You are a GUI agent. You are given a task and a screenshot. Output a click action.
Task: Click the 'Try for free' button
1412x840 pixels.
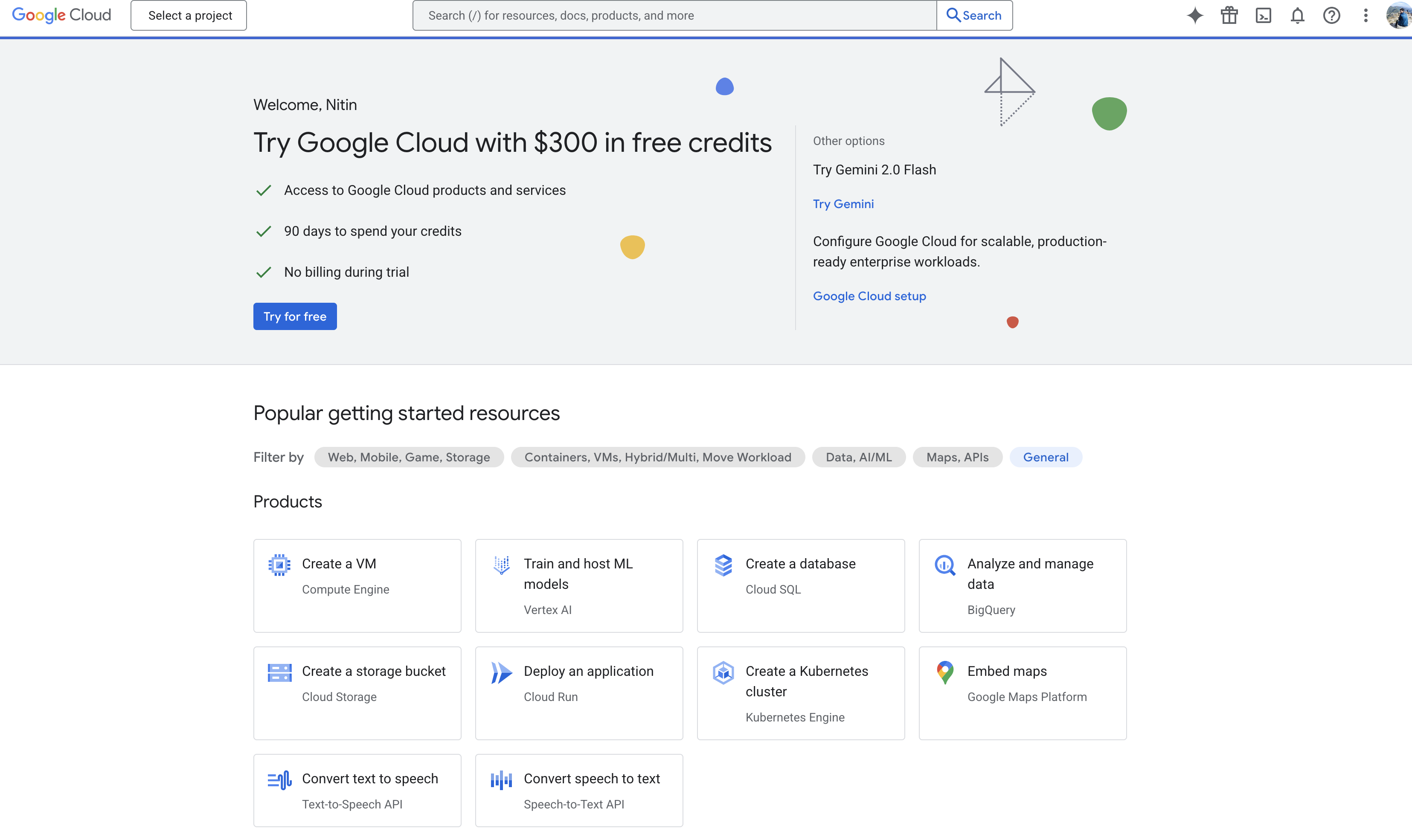point(294,316)
